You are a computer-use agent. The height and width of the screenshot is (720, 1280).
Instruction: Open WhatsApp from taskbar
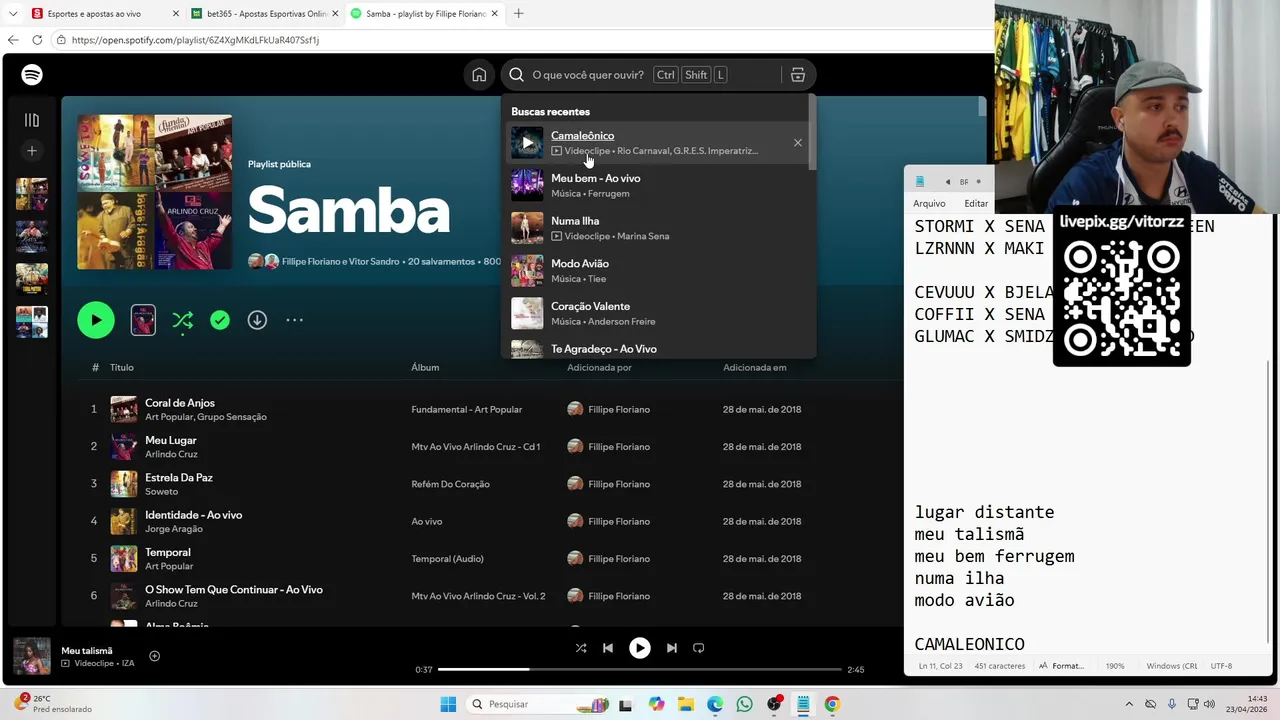(744, 704)
